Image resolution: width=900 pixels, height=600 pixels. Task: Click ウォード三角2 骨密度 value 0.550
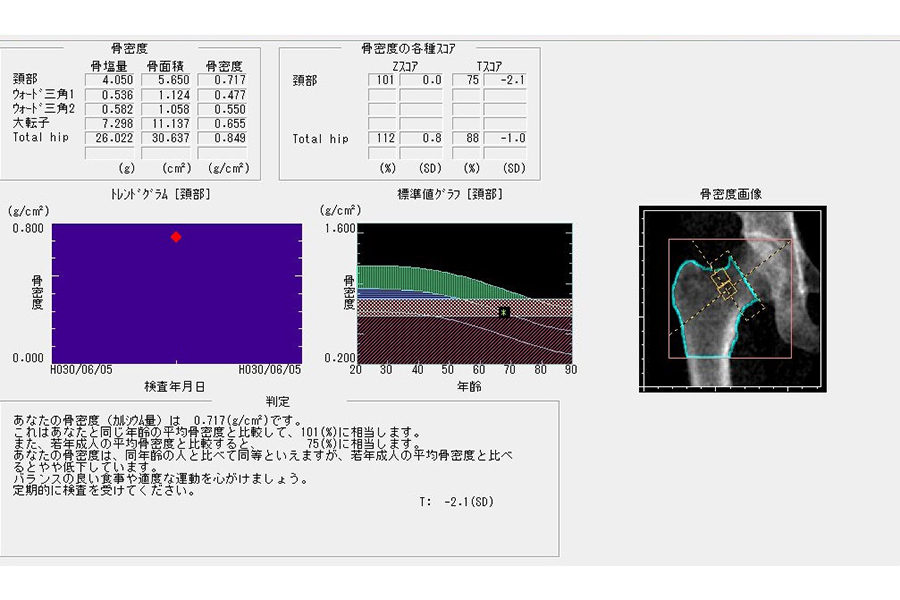(x=222, y=109)
